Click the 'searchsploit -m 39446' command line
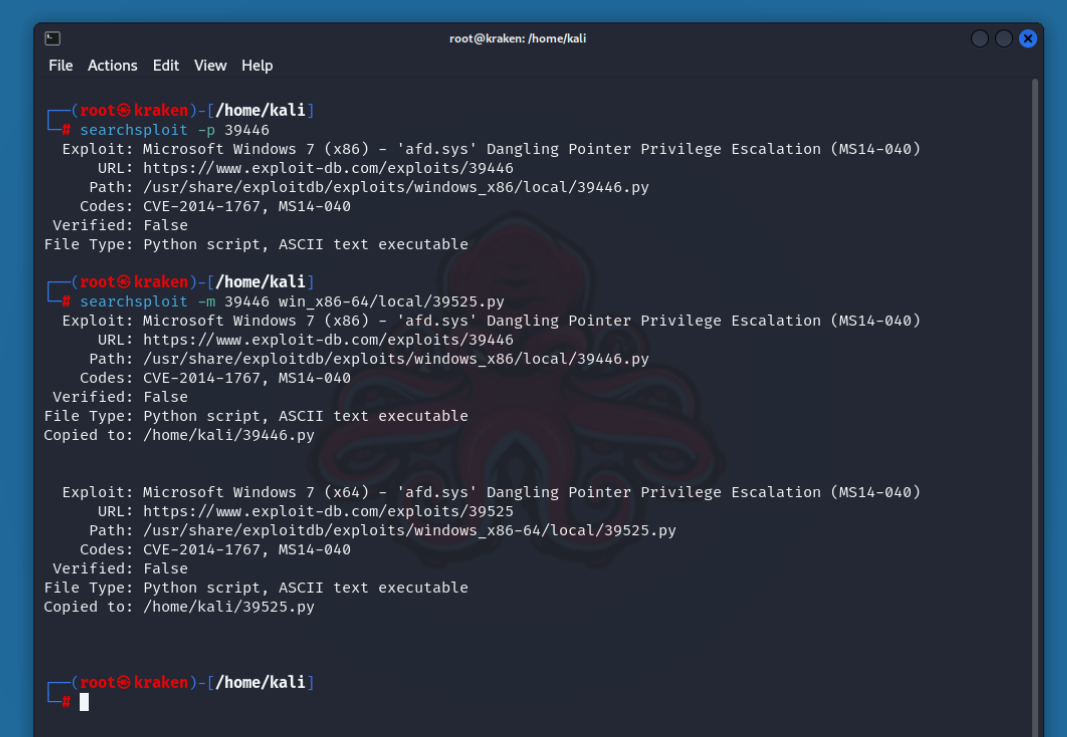 (292, 301)
